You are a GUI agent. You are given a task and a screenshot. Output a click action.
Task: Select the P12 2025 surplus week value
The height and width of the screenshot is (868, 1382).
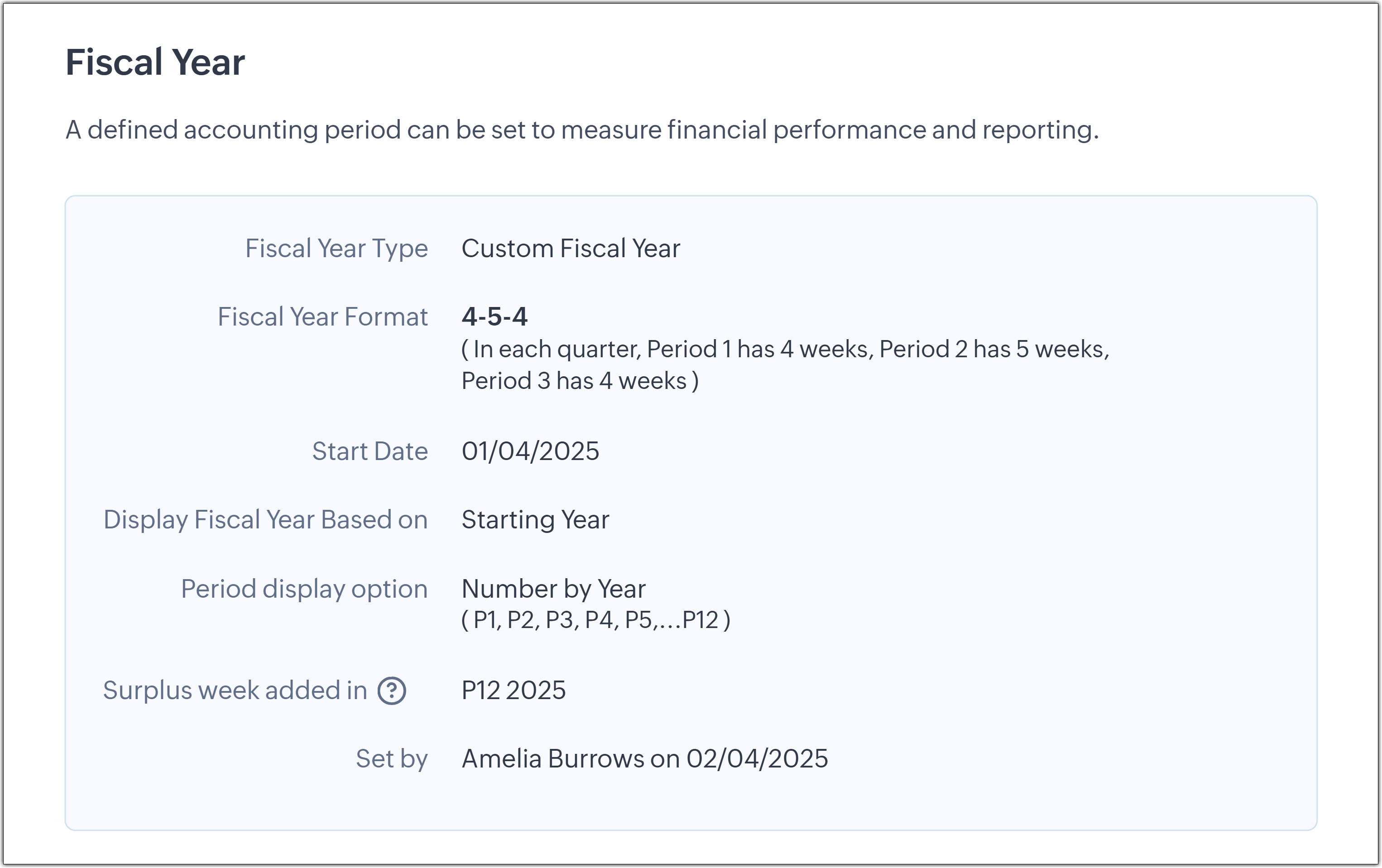[x=513, y=691]
